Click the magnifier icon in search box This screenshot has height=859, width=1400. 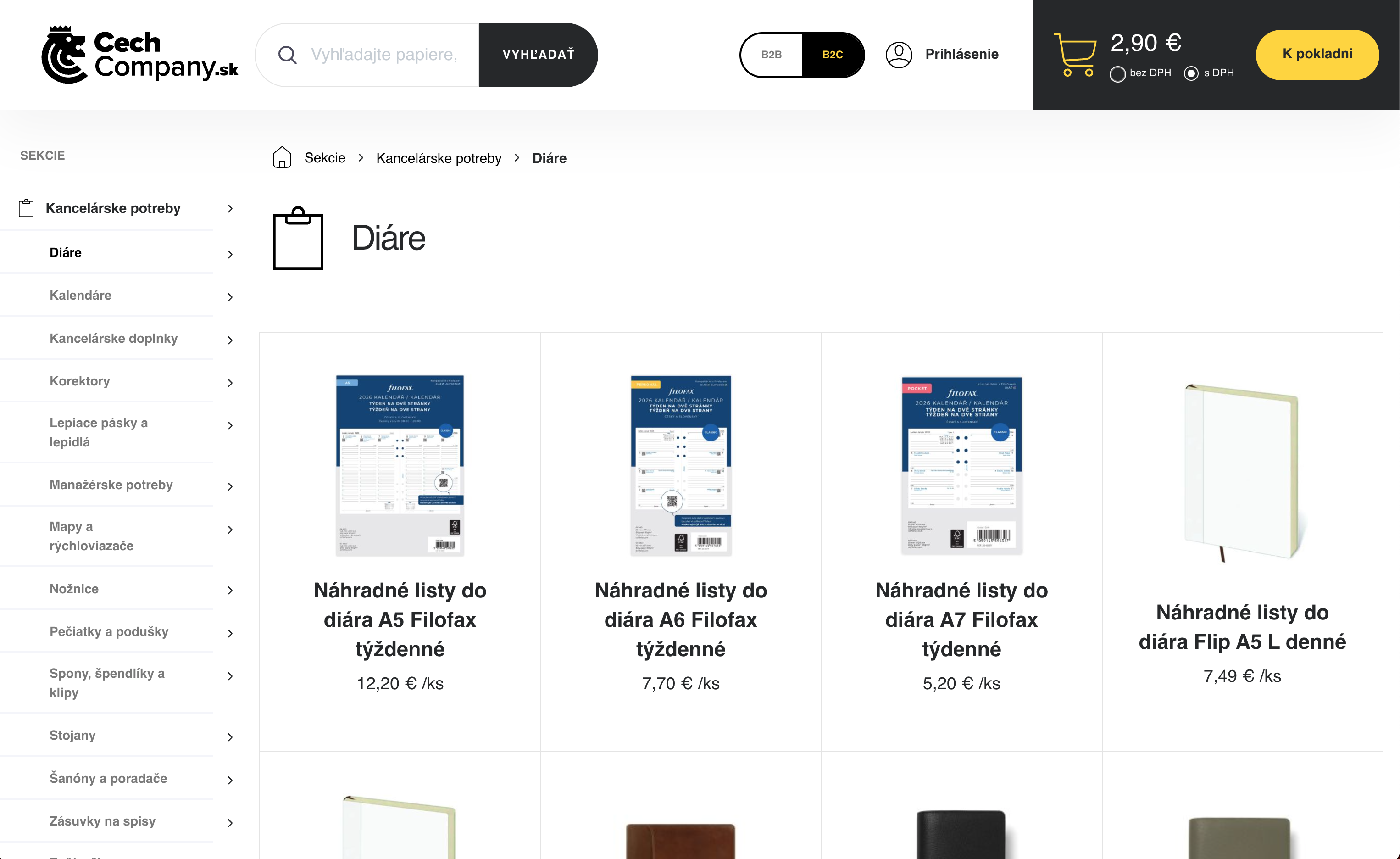click(288, 55)
